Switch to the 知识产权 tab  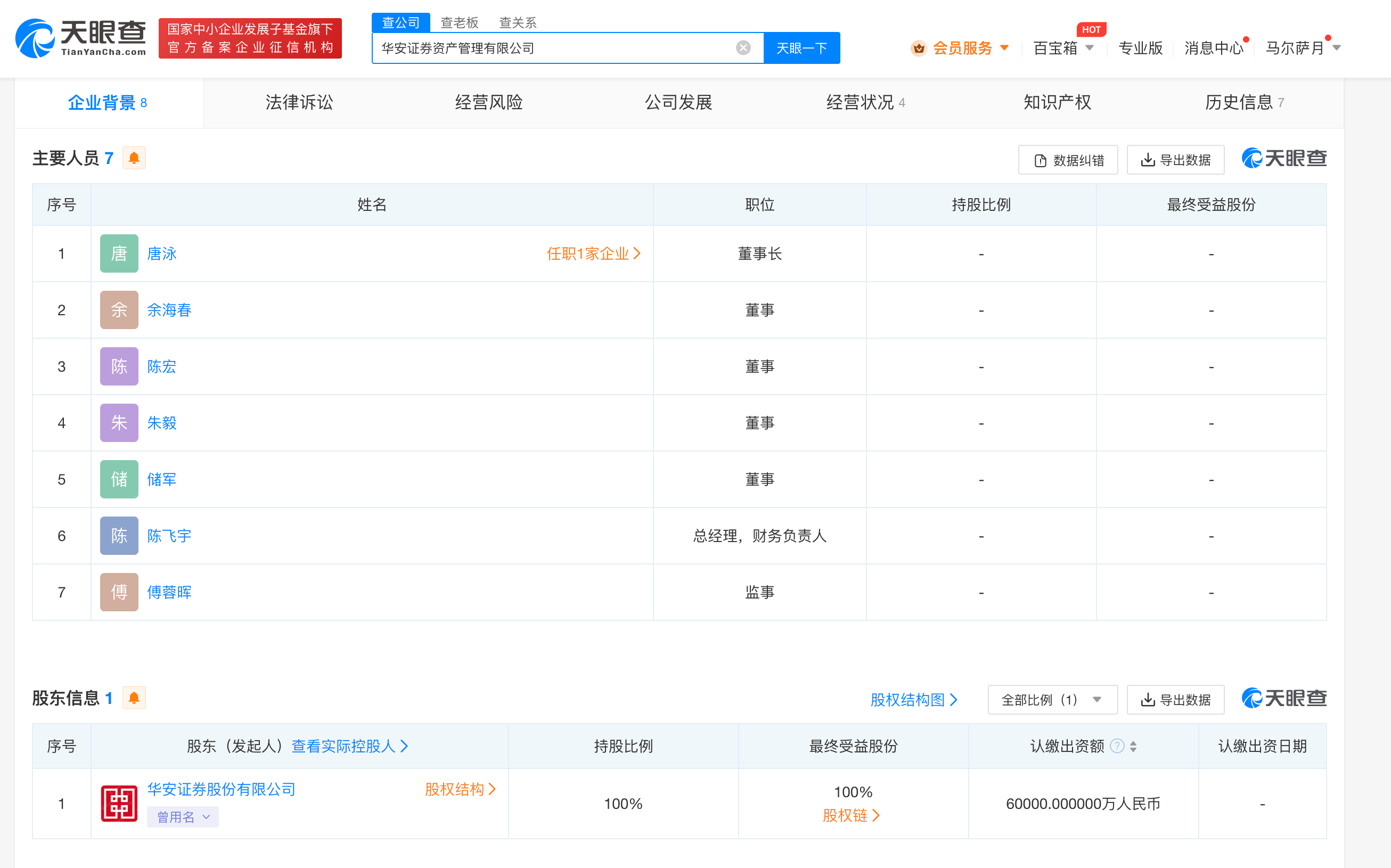(x=1057, y=103)
